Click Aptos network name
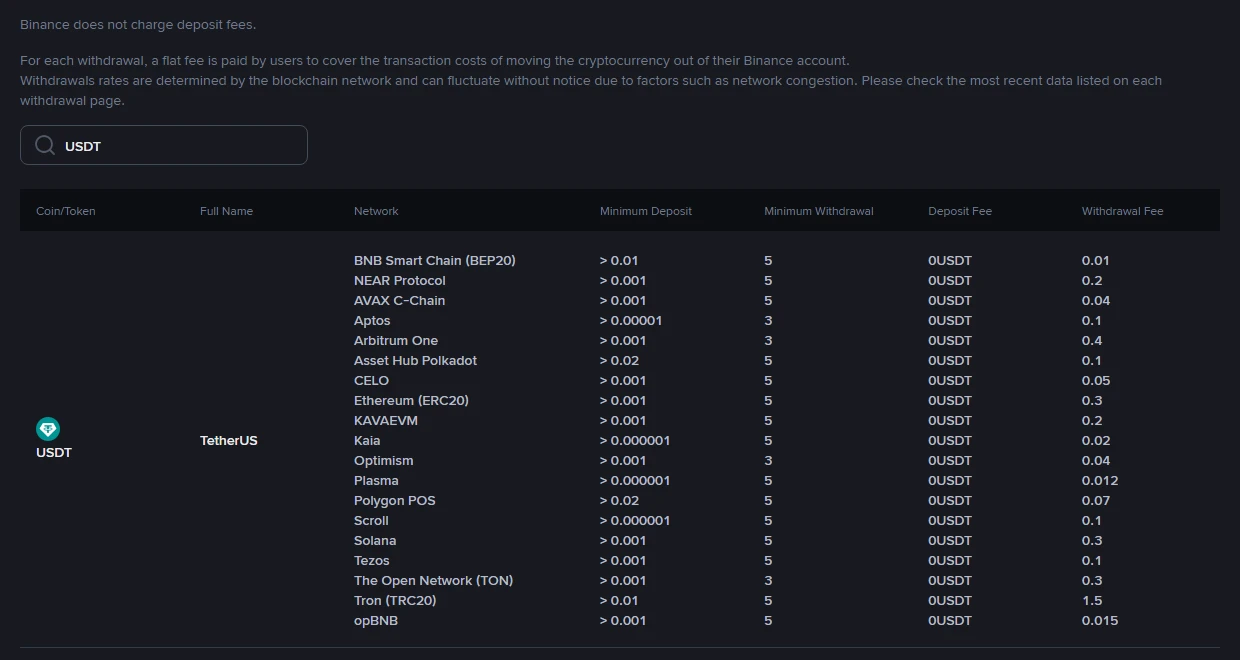The image size is (1240, 660). 372,321
